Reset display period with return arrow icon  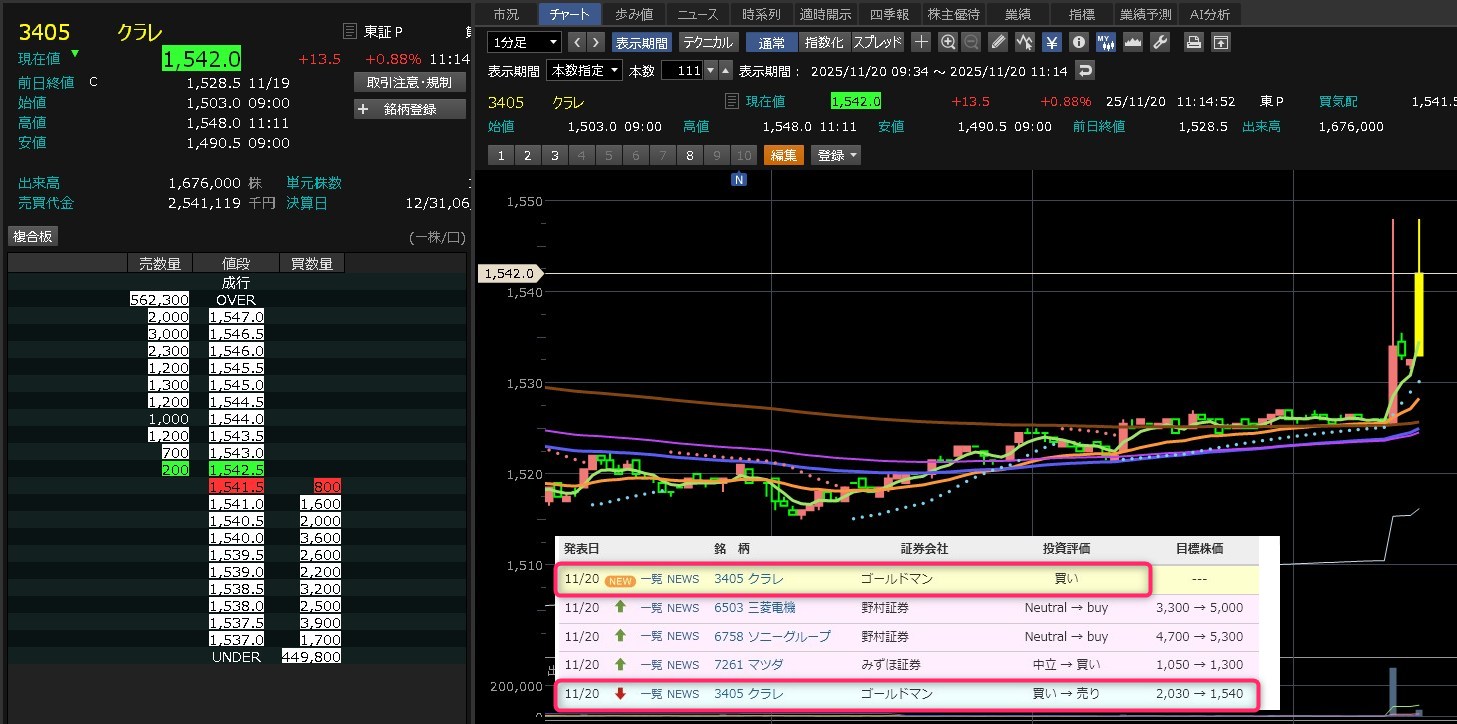[x=1085, y=70]
